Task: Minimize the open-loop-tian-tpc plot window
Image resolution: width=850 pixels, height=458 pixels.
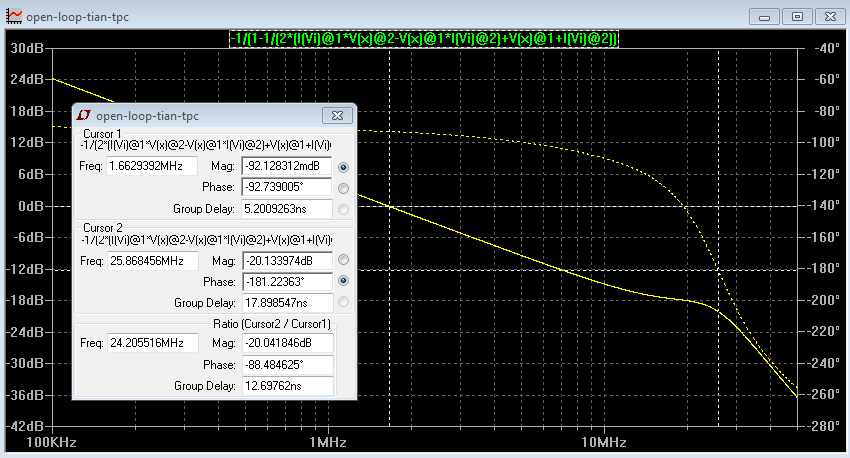Action: pyautogui.click(x=764, y=17)
